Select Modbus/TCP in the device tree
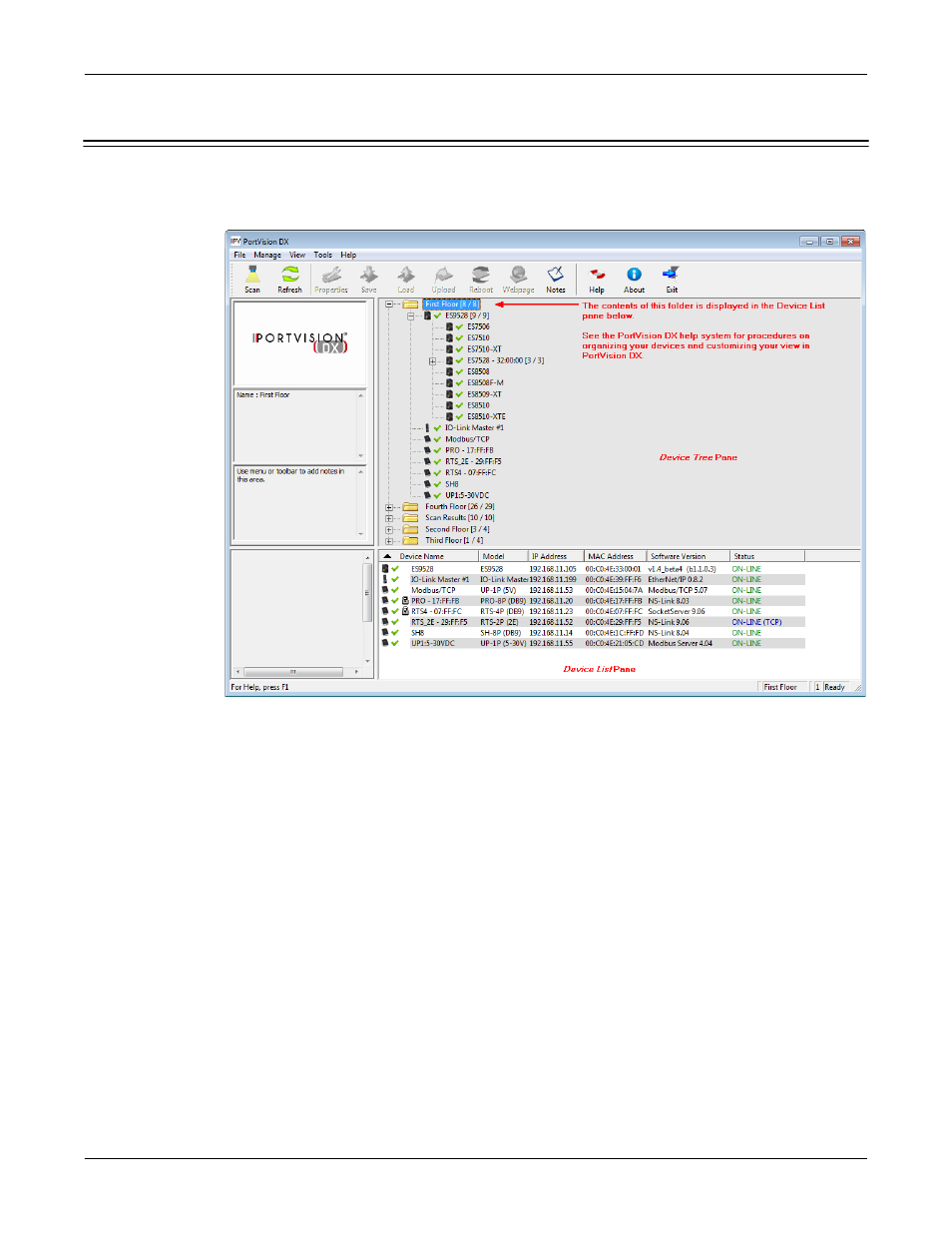The image size is (952, 1233). [467, 439]
